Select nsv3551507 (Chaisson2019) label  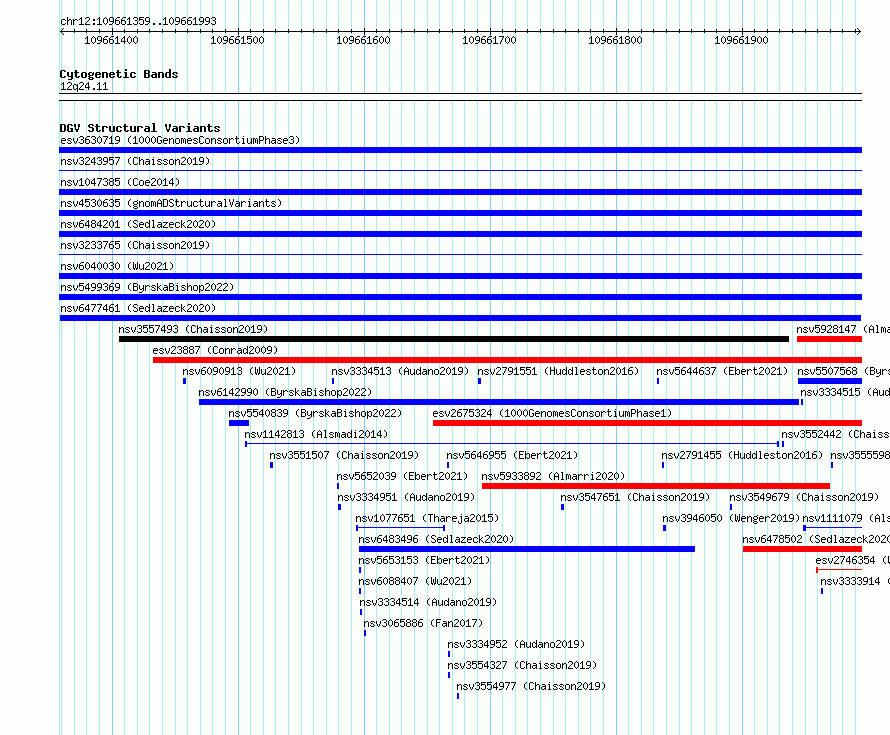click(344, 455)
